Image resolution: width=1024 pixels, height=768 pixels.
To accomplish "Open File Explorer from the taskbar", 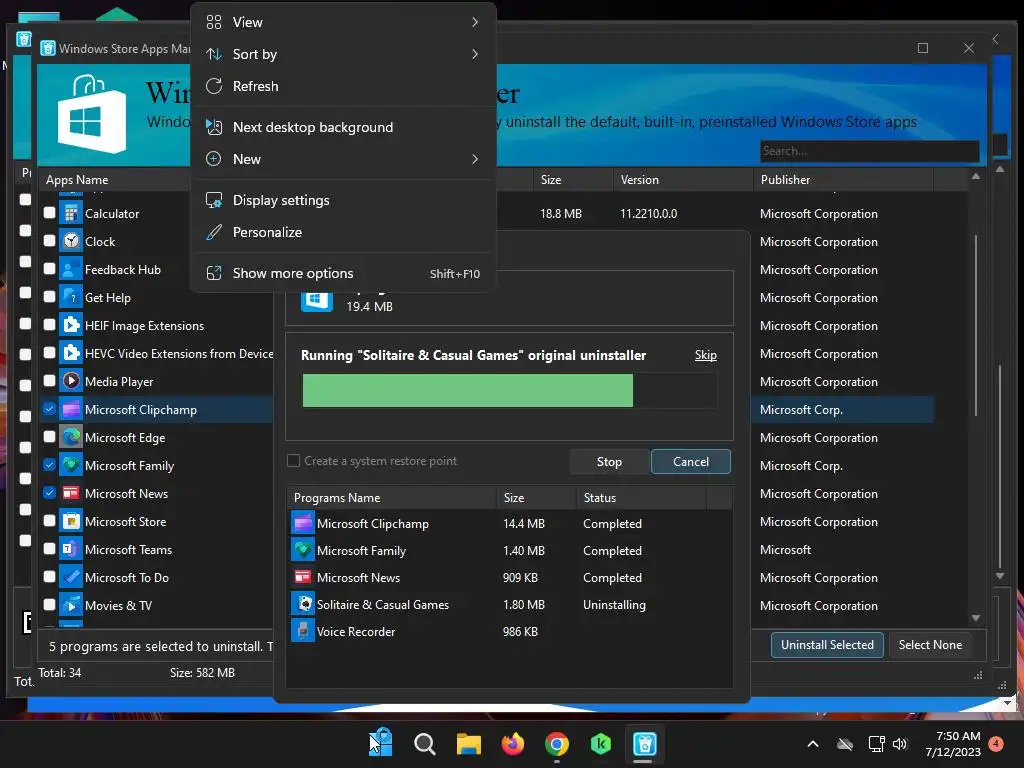I will click(x=468, y=743).
